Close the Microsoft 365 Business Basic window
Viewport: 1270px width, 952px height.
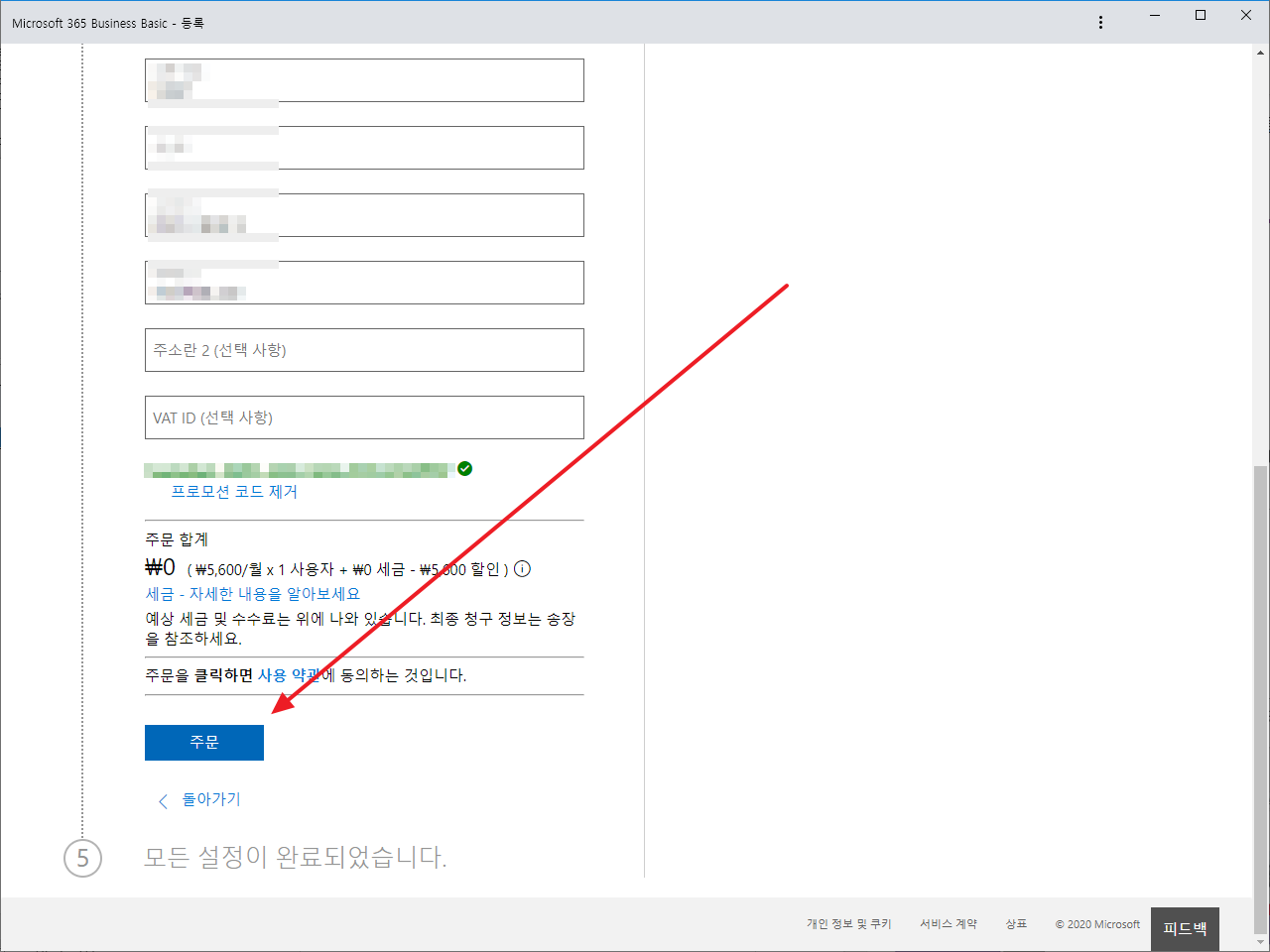click(1246, 15)
